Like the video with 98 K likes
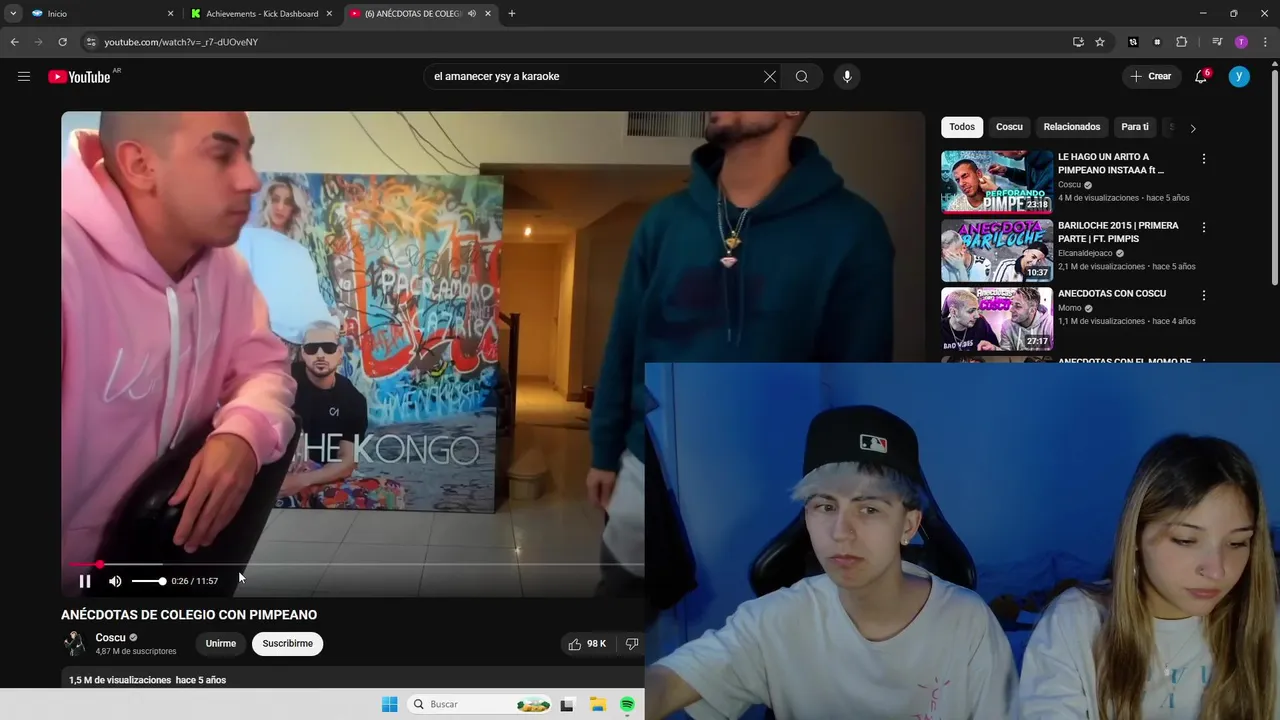1280x720 pixels. coord(587,644)
